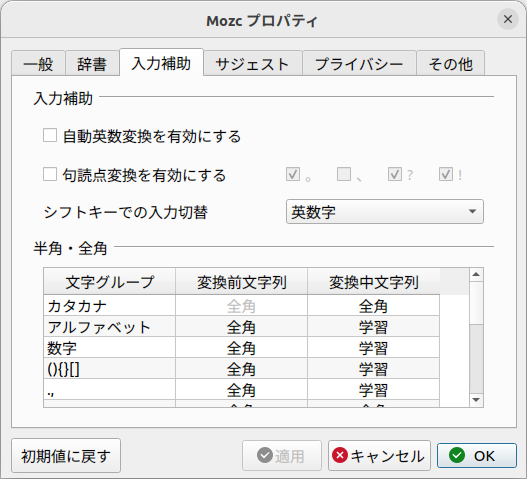Click アルファベット 変換前文字列 cell 全角
The width and height of the screenshot is (527, 479).
[x=241, y=326]
